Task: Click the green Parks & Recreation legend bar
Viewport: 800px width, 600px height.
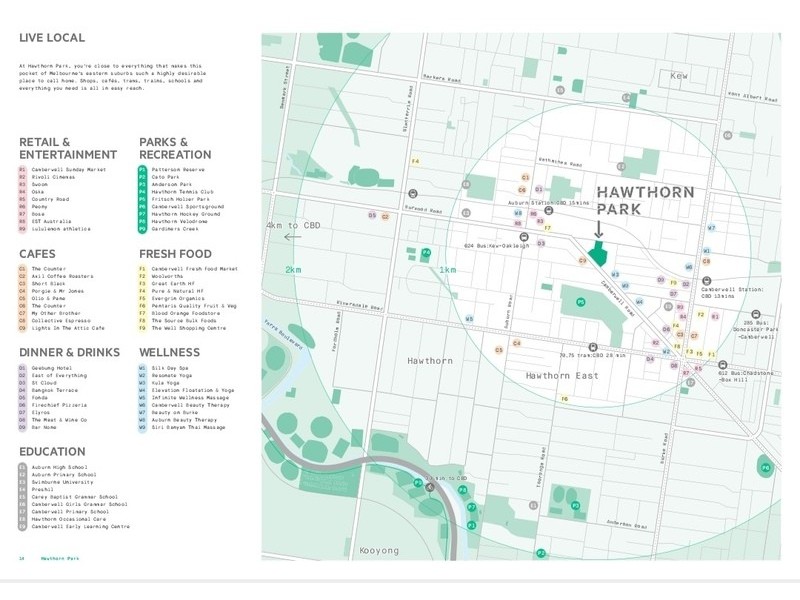Action: (145, 200)
